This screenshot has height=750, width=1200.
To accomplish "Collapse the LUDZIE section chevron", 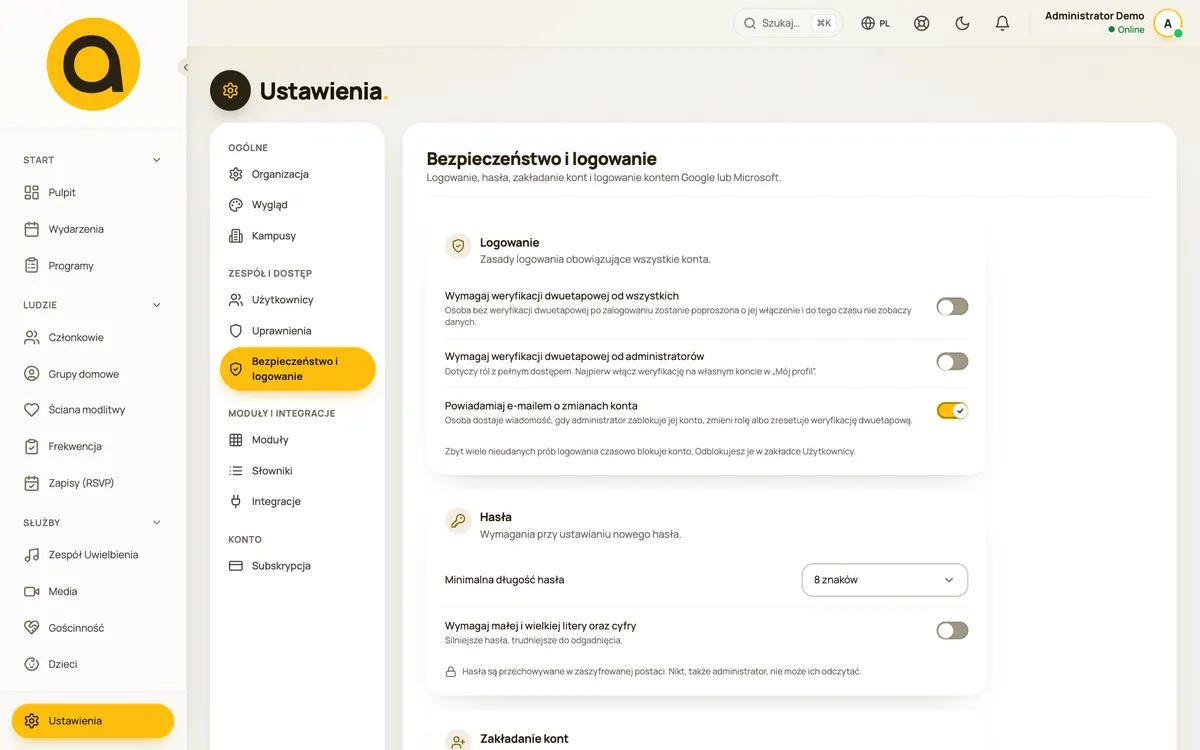I will 156,305.
